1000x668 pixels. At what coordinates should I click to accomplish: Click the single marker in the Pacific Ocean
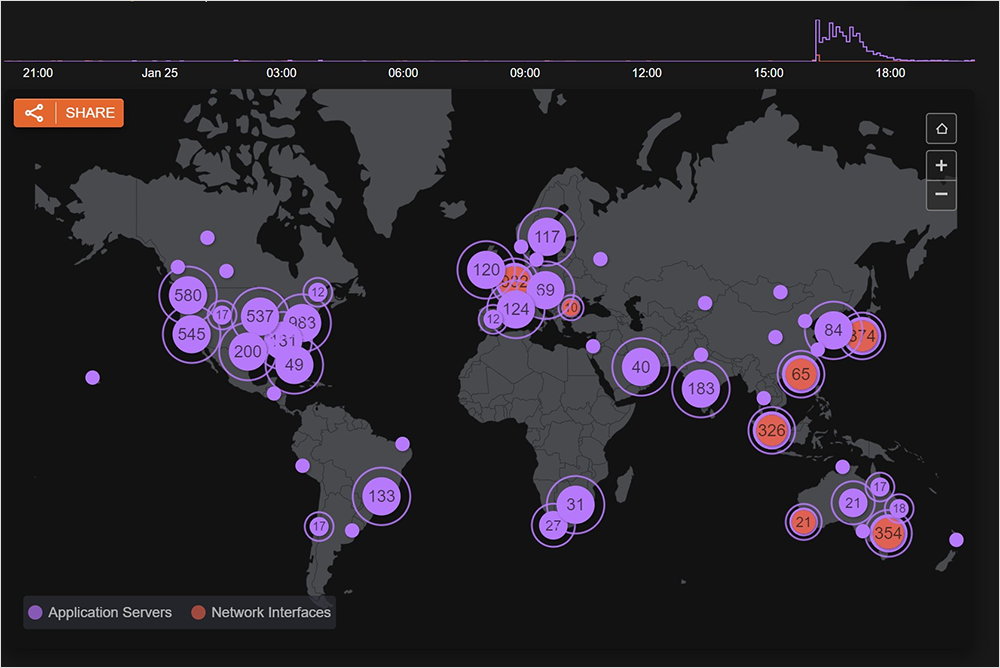tap(92, 378)
